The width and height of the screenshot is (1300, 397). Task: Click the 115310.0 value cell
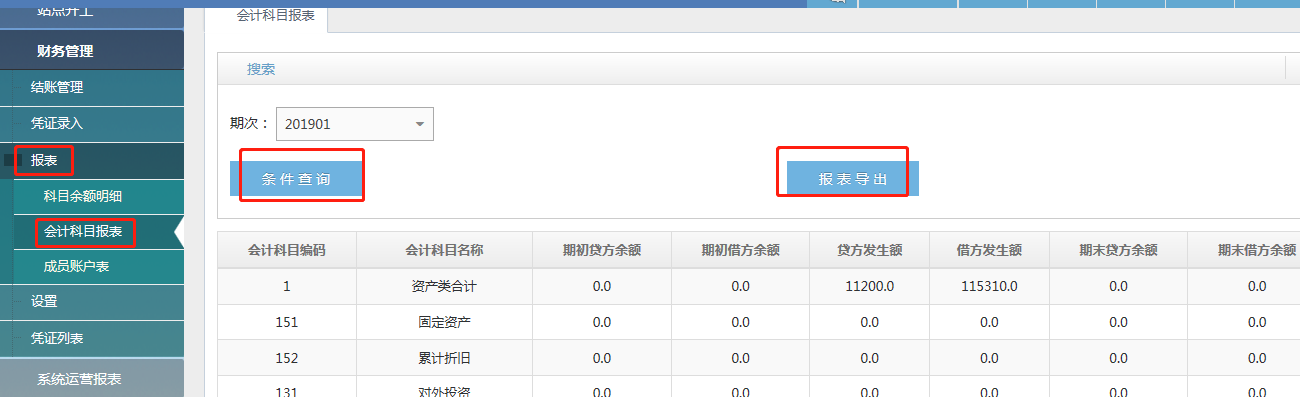(x=989, y=286)
